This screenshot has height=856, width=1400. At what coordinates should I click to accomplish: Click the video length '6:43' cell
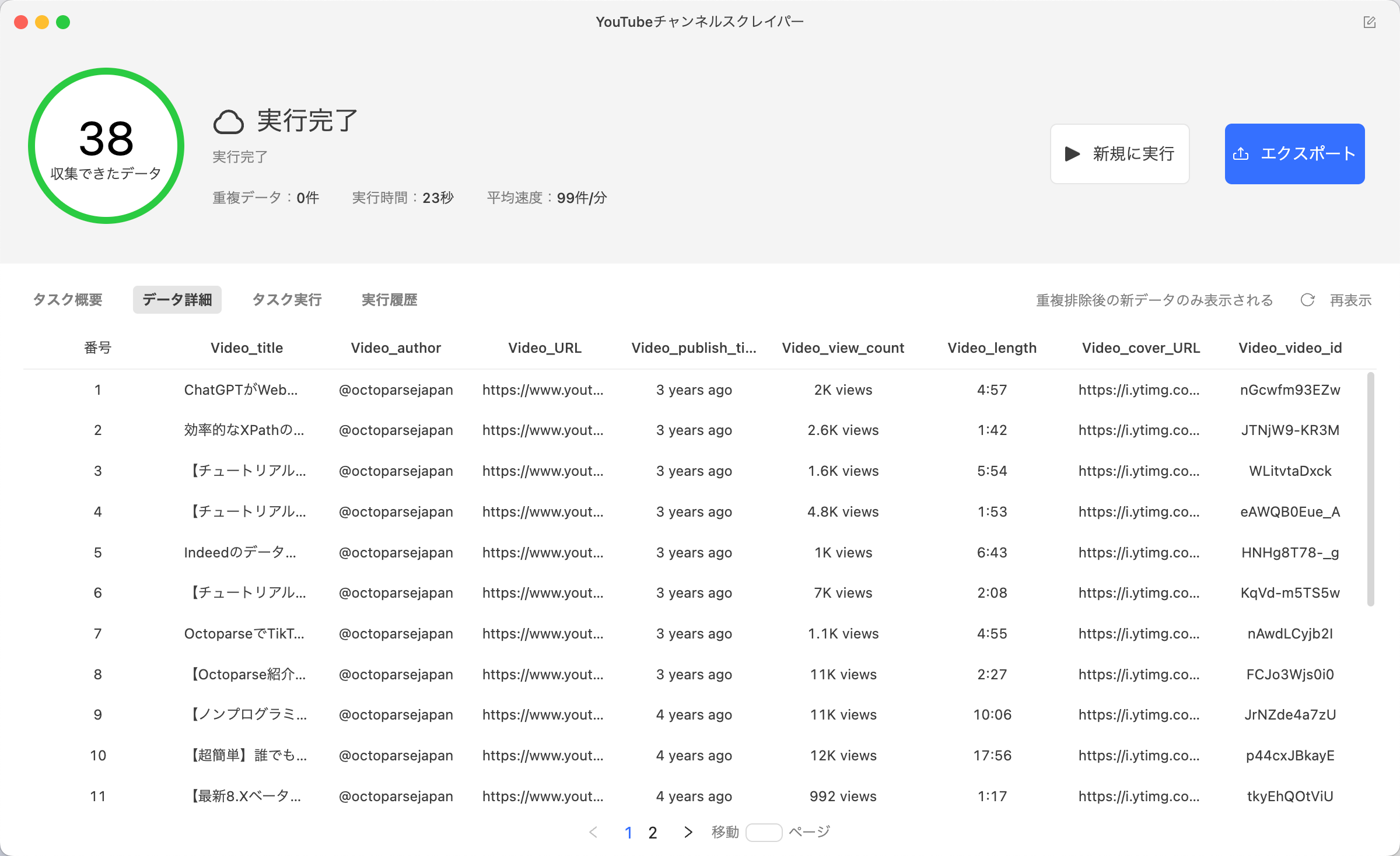[x=992, y=552]
